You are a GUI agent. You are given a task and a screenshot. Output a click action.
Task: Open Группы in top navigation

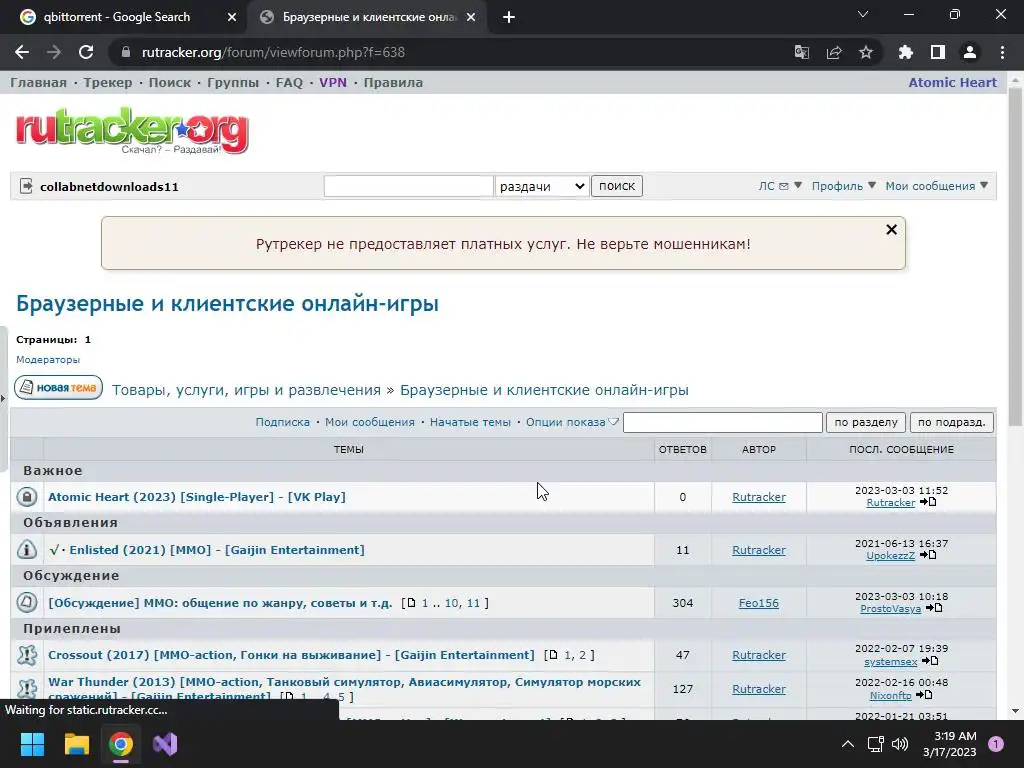click(x=233, y=83)
